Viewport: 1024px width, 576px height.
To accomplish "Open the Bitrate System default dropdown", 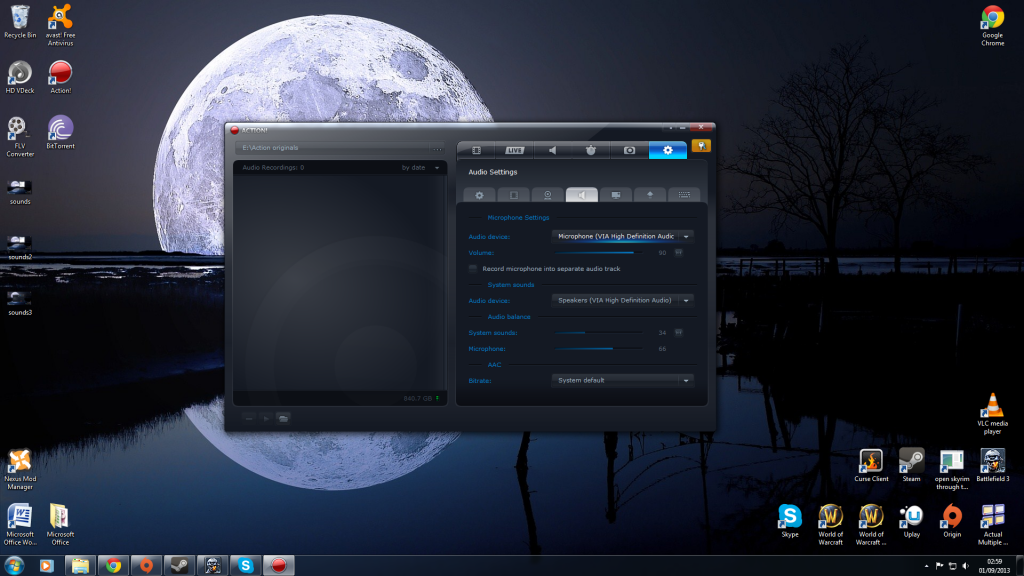I will coord(622,380).
